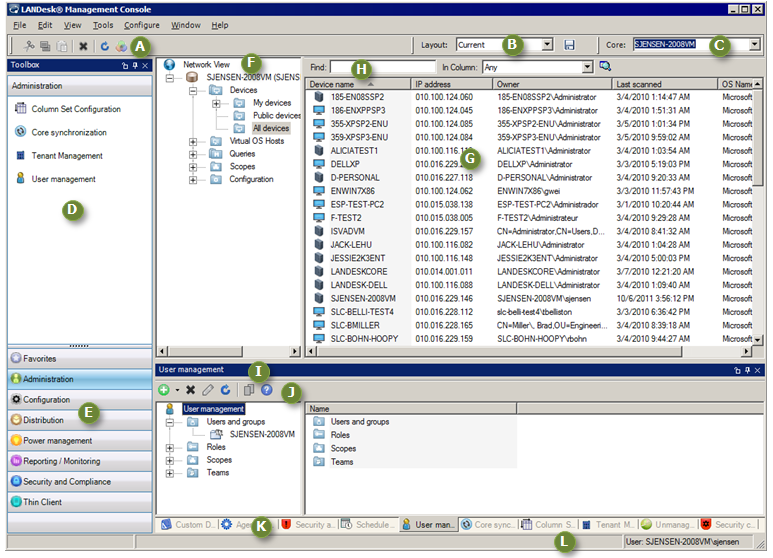Screen dimensions: 773x558
Task: Sort by the Last scanned column header
Action: click(664, 84)
